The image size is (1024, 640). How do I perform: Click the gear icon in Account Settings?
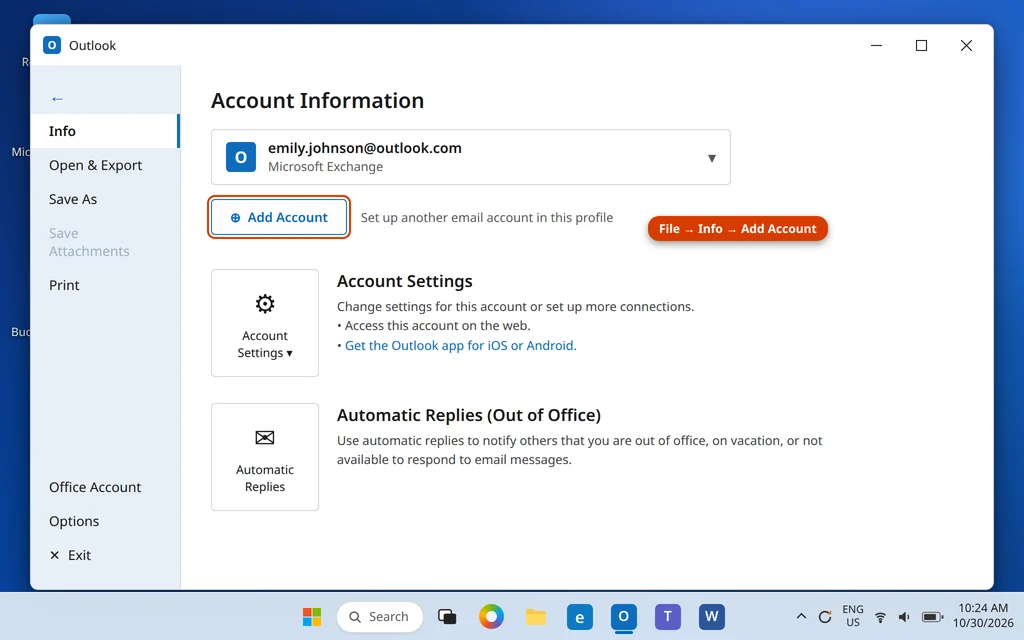[x=265, y=304]
